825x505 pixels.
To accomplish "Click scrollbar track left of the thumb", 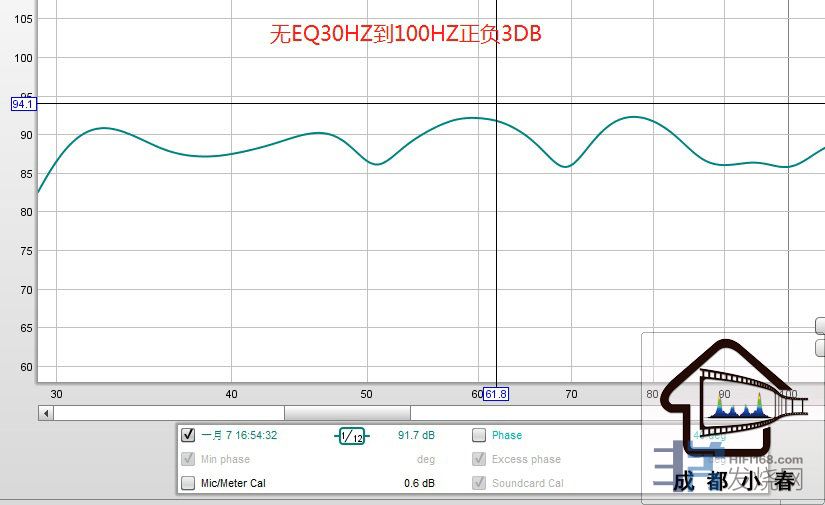I will click(170, 413).
